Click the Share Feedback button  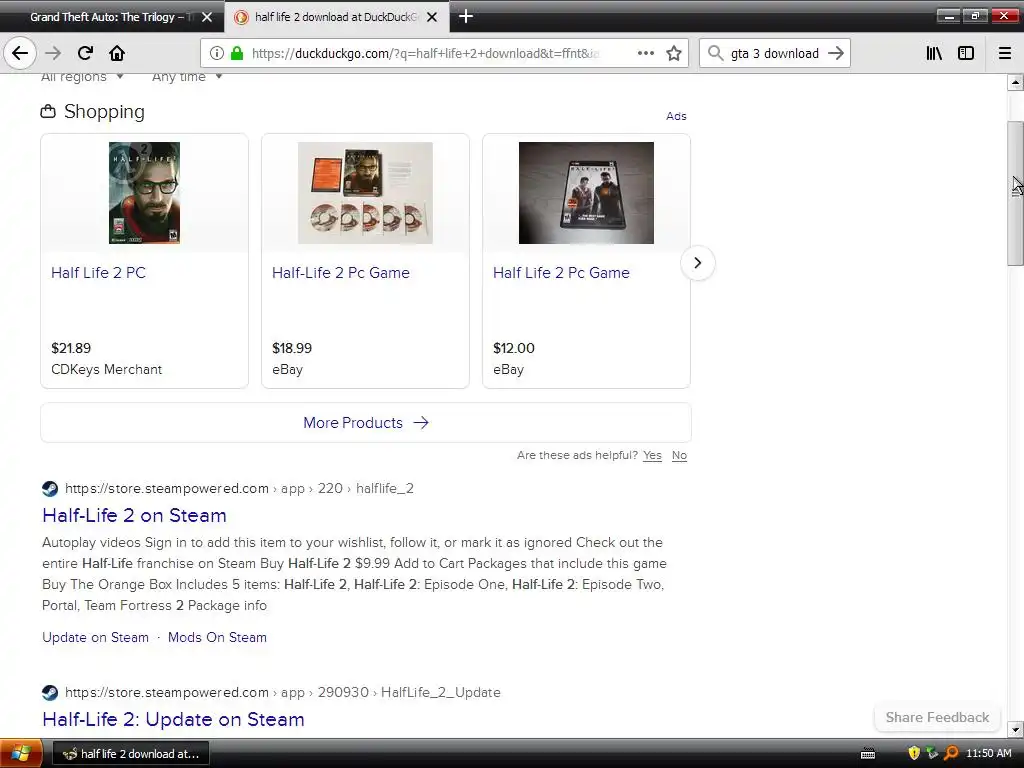pyautogui.click(x=937, y=717)
